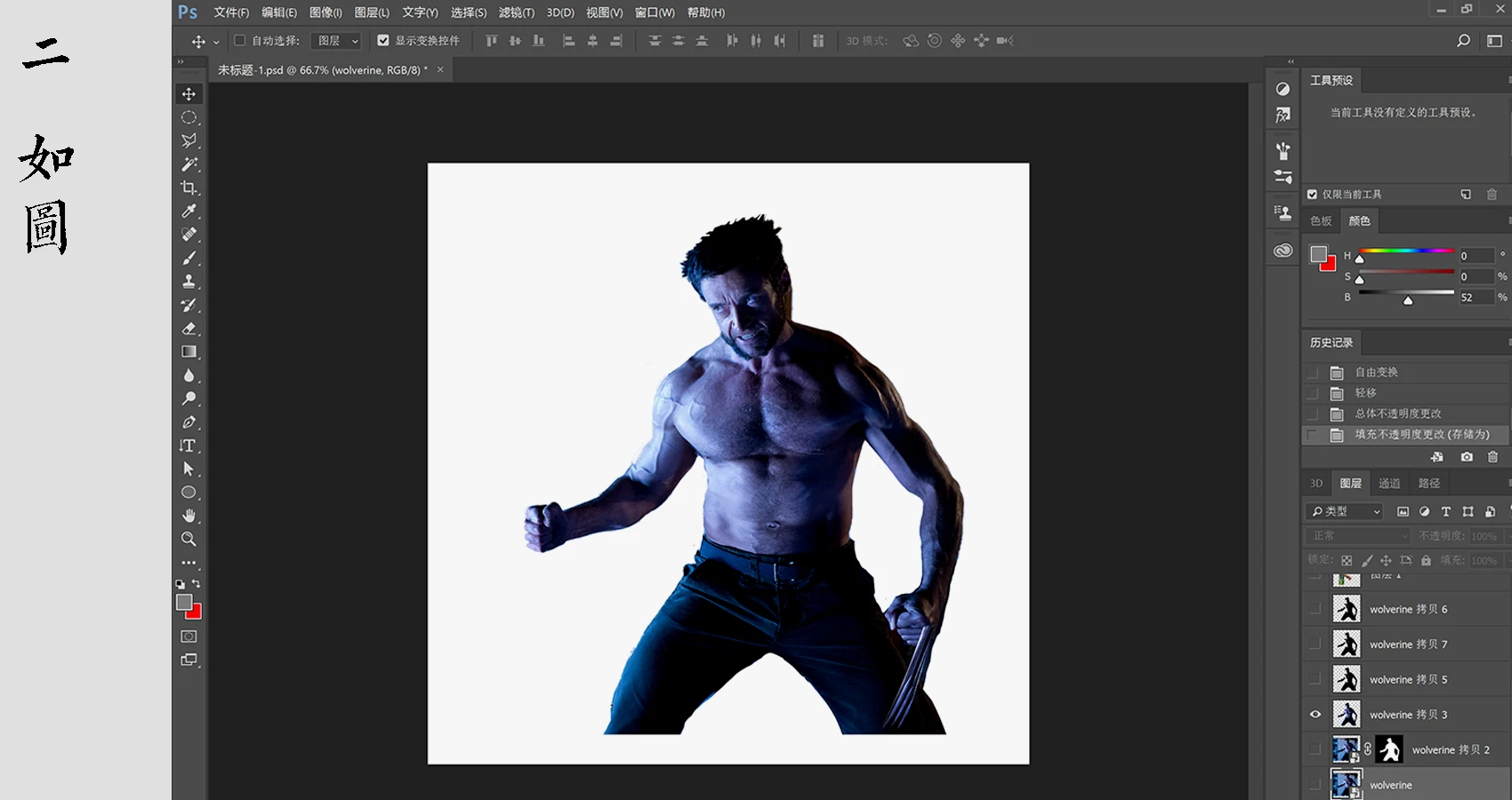Screen dimensions: 1512x800
Task: Delete current history state trash icon
Action: point(1493,457)
